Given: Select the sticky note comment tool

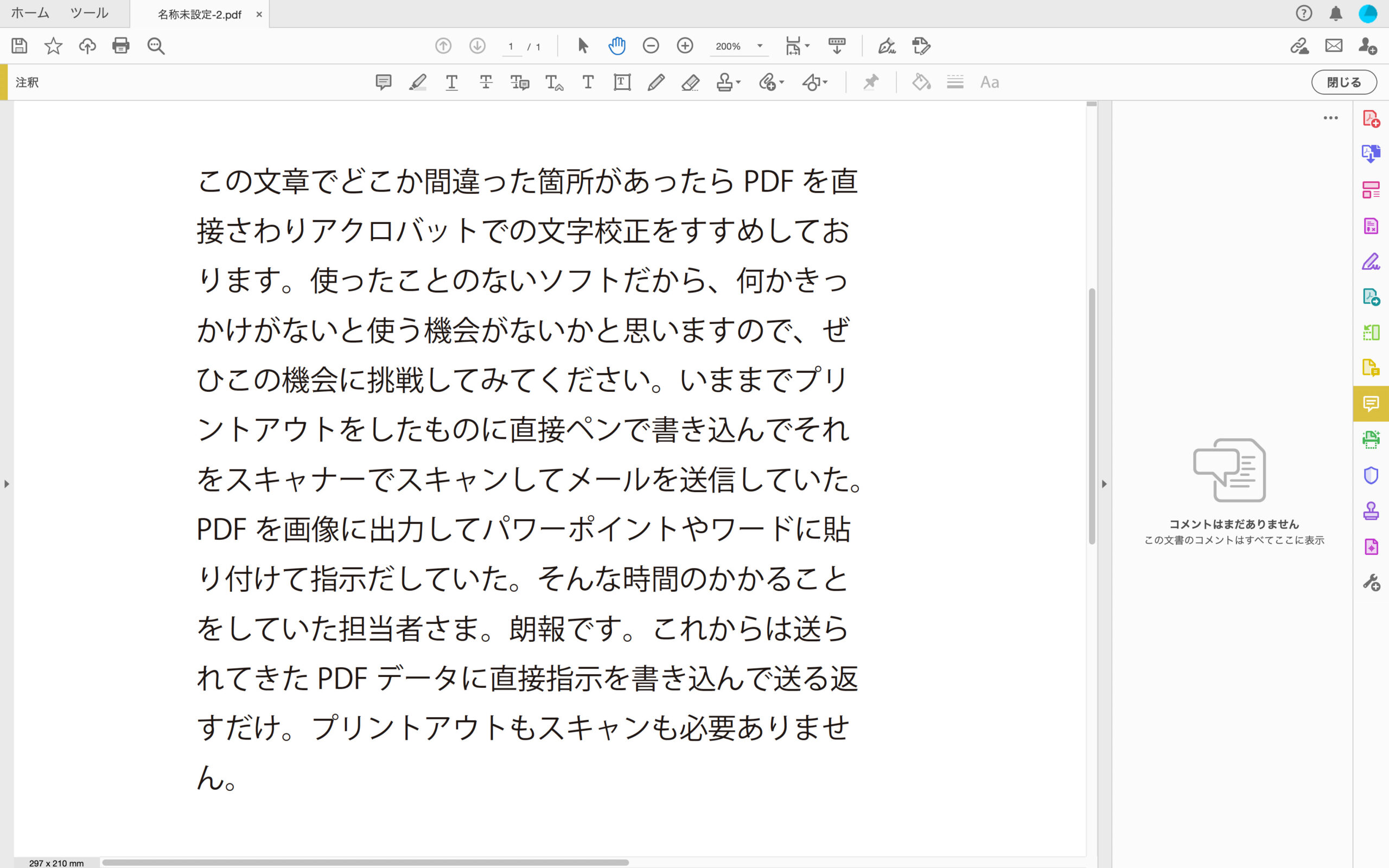Looking at the screenshot, I should tap(384, 82).
